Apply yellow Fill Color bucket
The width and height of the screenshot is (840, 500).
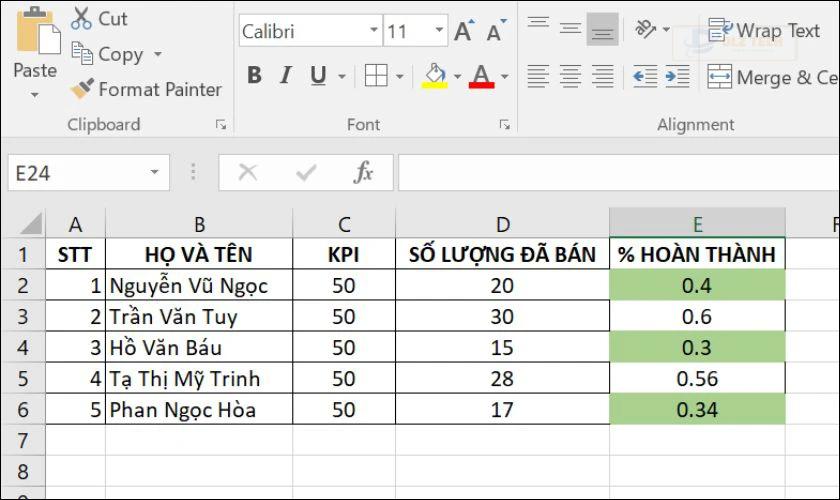point(435,76)
